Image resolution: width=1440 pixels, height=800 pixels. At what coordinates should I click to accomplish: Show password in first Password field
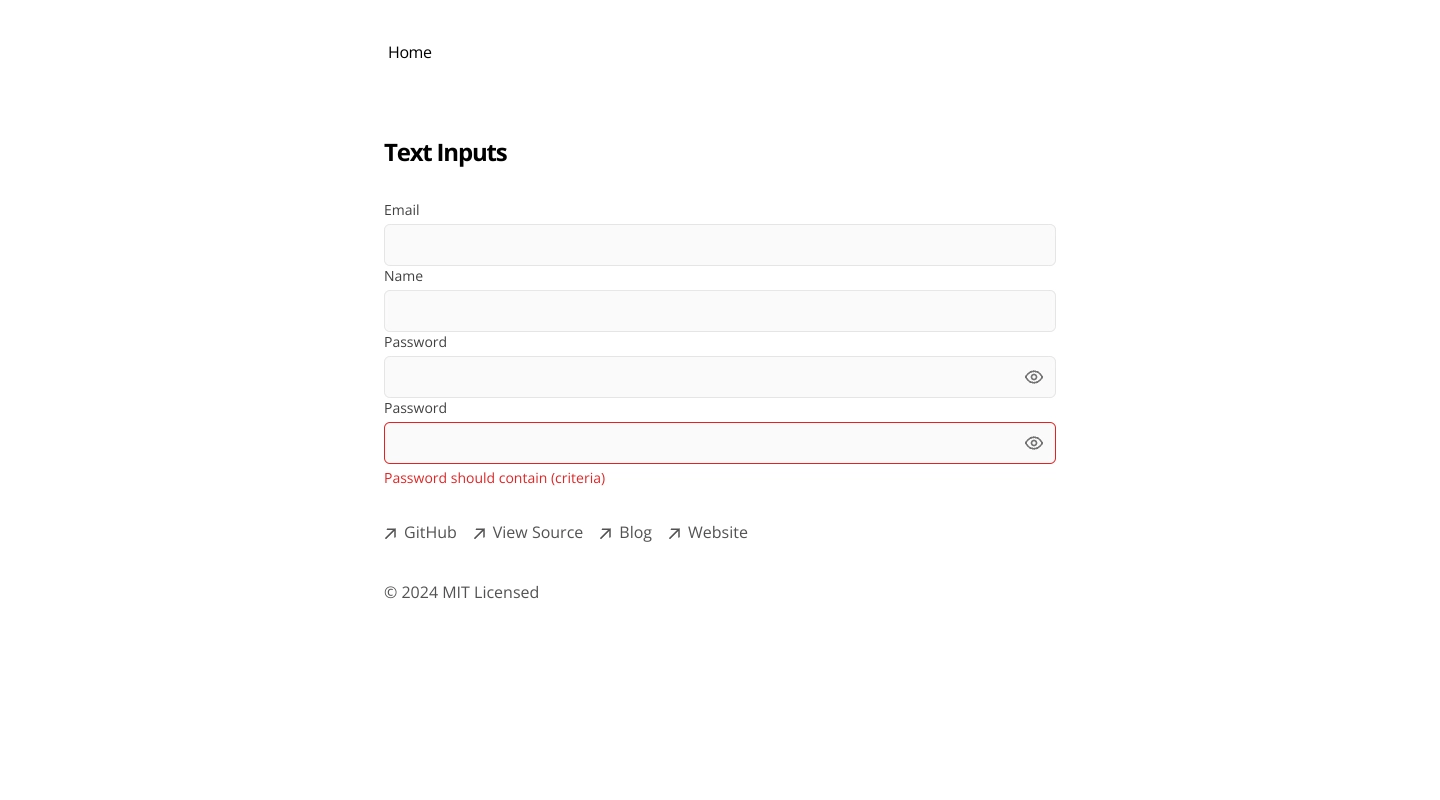(x=1034, y=377)
